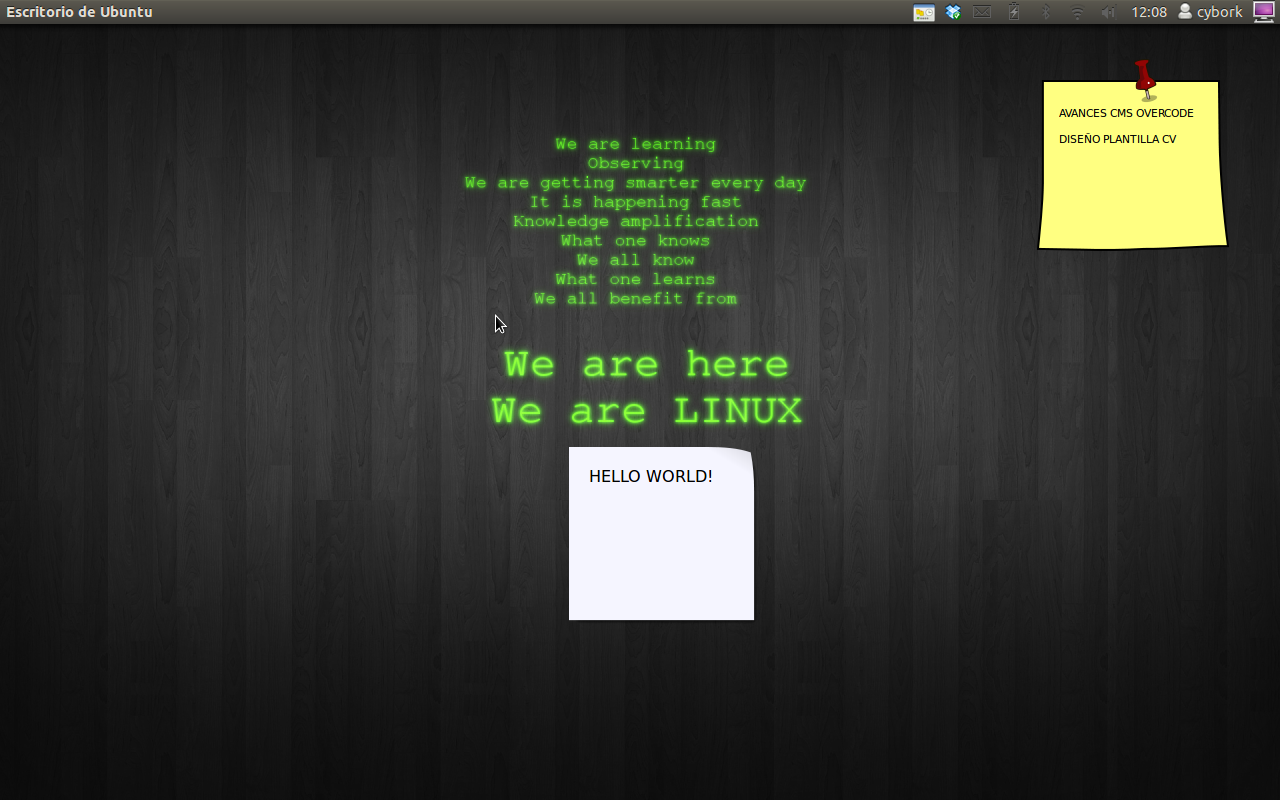The image size is (1280, 800).
Task: Open the clock menu showing 12:08
Action: (x=1148, y=12)
